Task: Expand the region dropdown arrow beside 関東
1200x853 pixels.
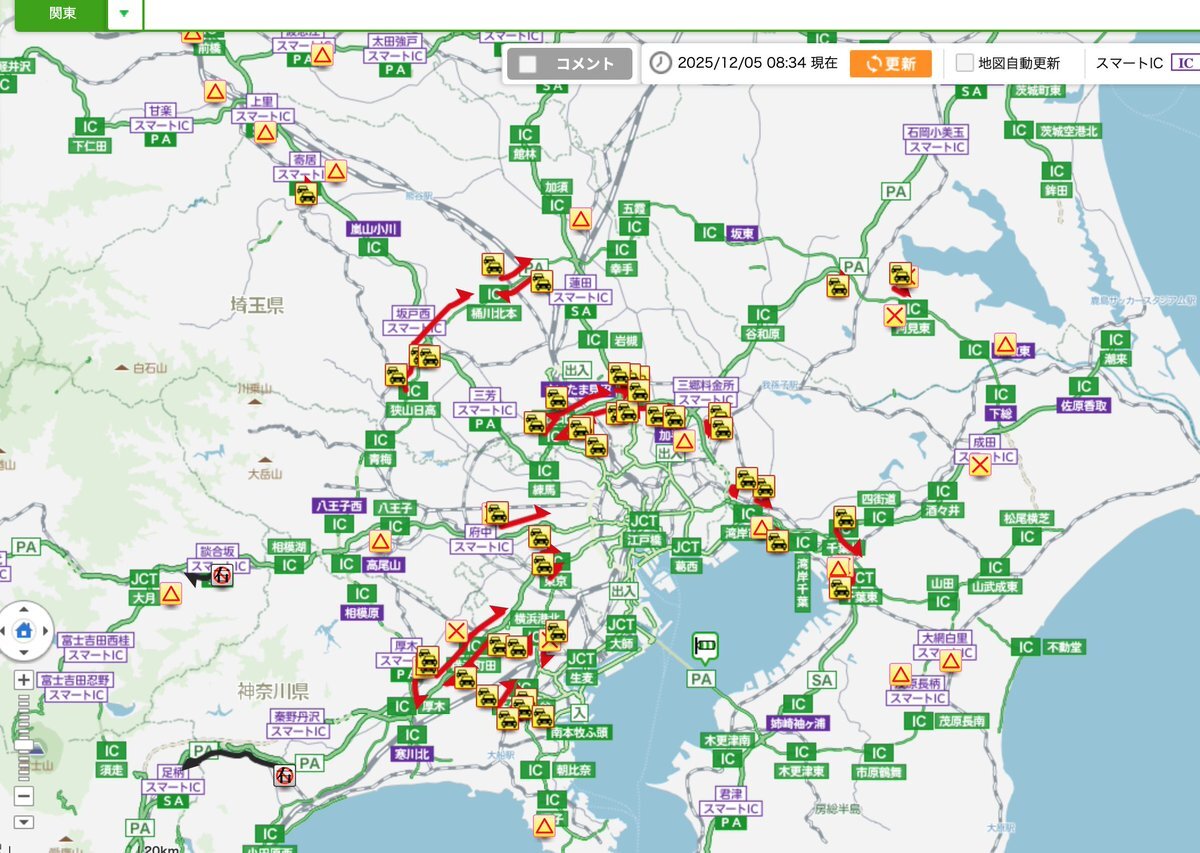Action: pyautogui.click(x=124, y=14)
